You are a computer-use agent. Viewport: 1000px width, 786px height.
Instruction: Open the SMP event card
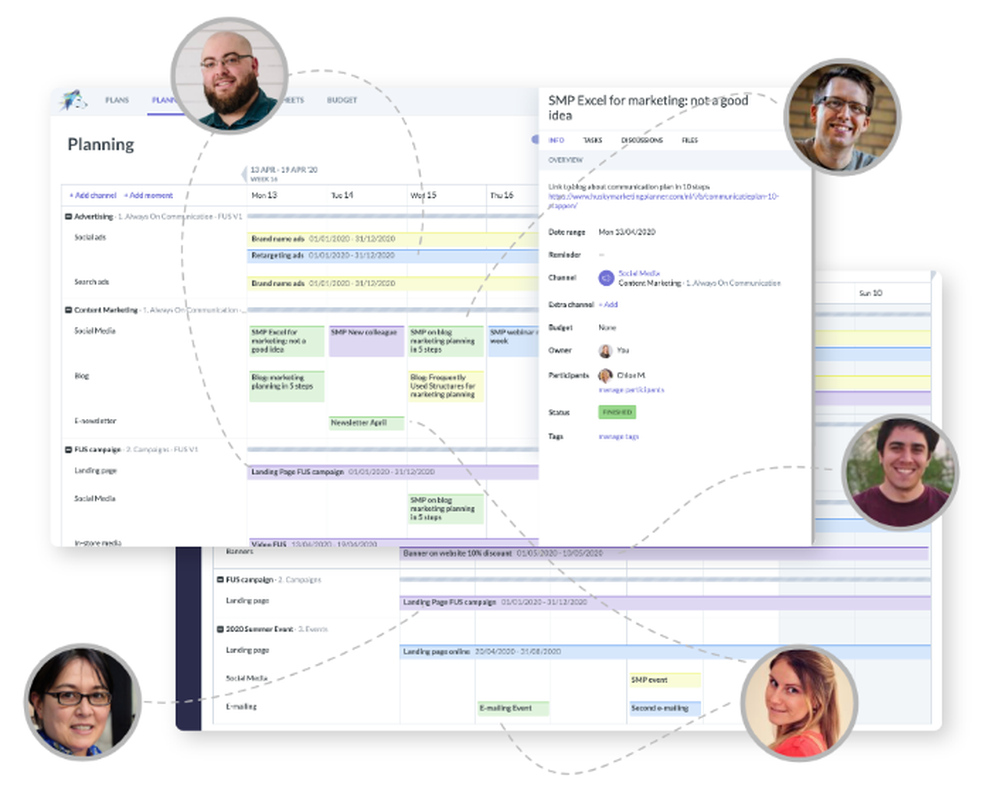click(665, 680)
